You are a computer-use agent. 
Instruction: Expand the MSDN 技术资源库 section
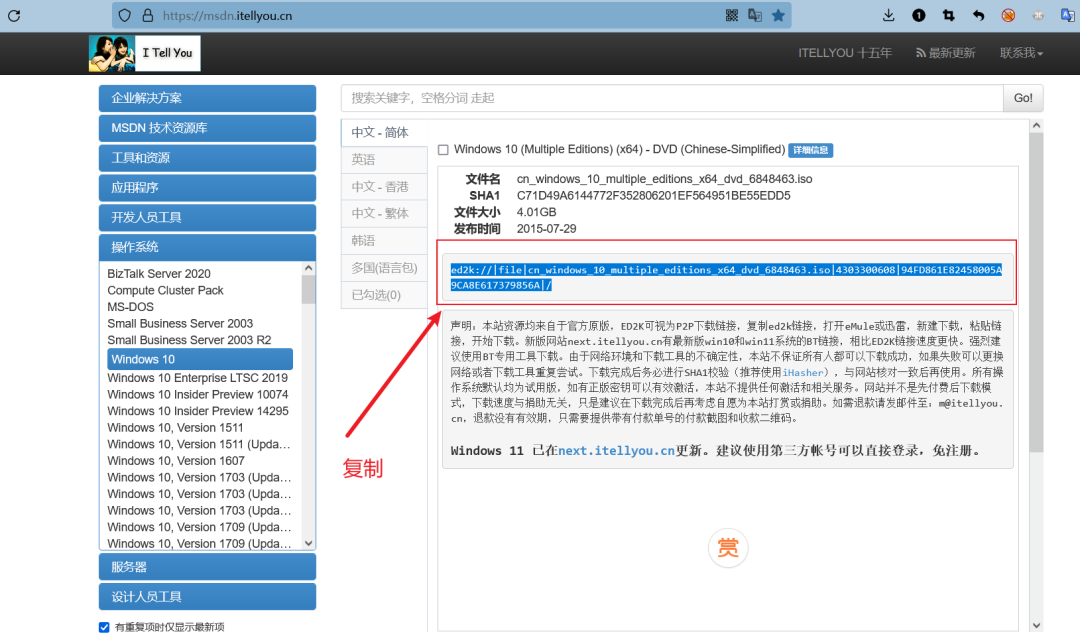pos(207,128)
